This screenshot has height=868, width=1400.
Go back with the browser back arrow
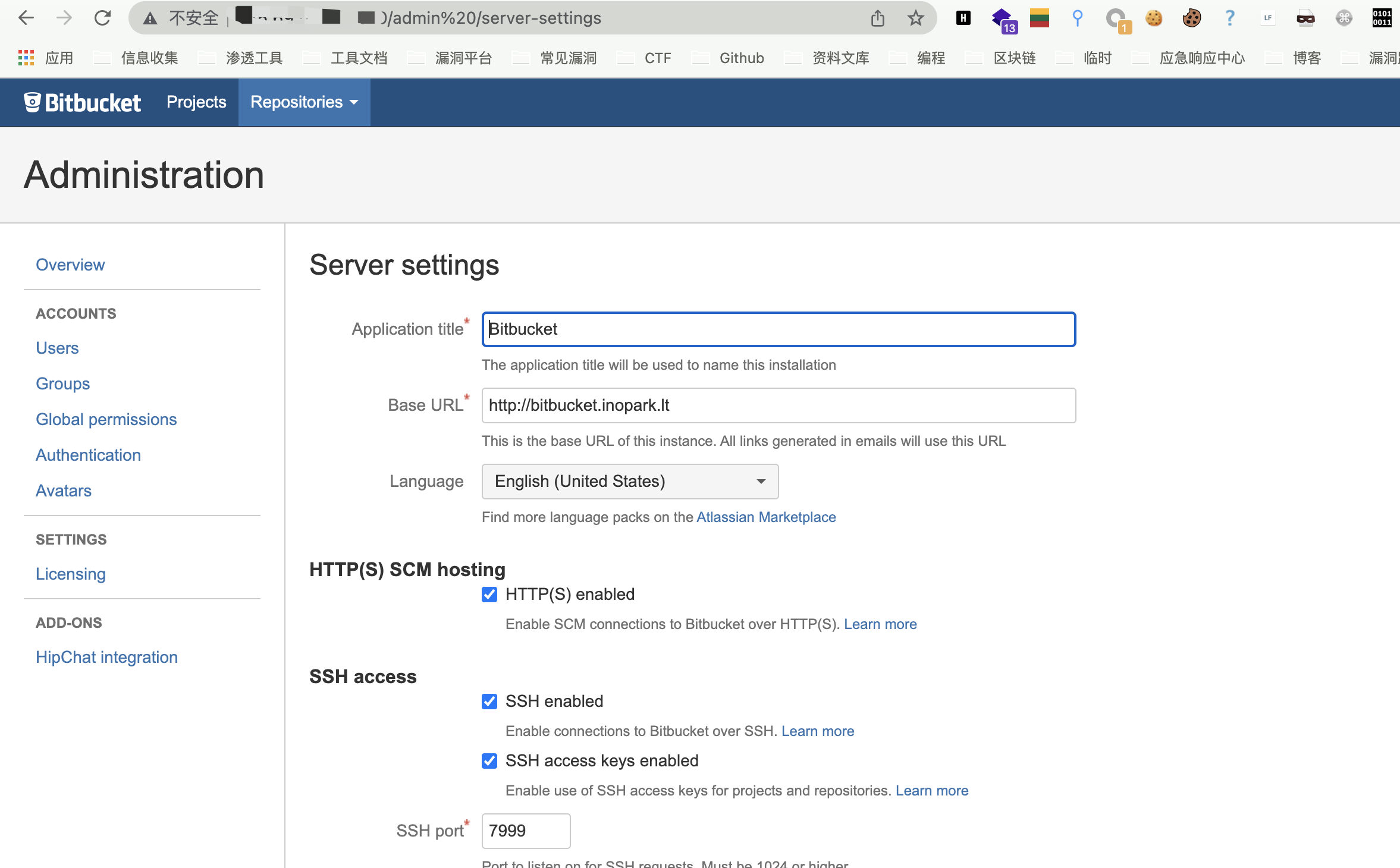[26, 18]
